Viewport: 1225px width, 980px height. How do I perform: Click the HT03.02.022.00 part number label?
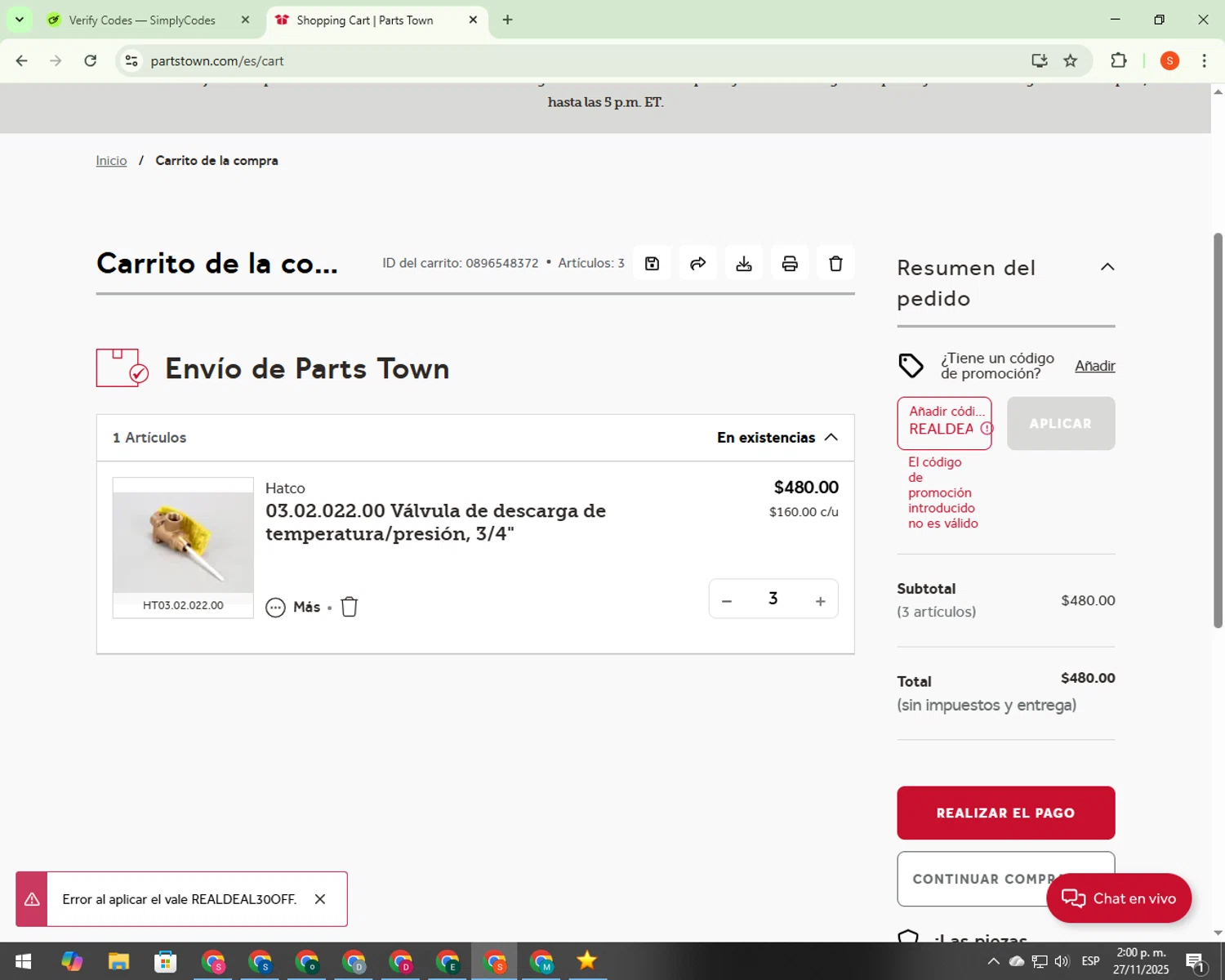[x=183, y=605]
